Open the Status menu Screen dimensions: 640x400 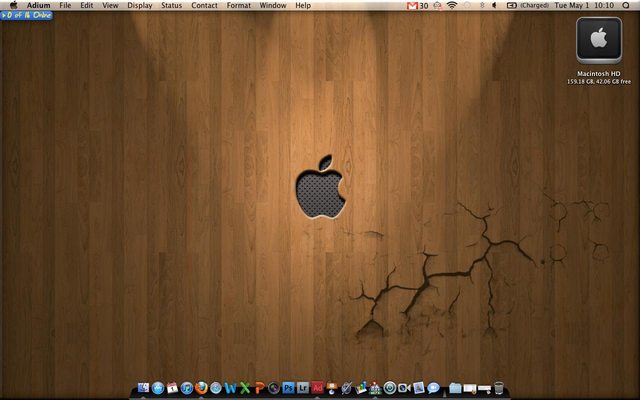[x=171, y=5]
